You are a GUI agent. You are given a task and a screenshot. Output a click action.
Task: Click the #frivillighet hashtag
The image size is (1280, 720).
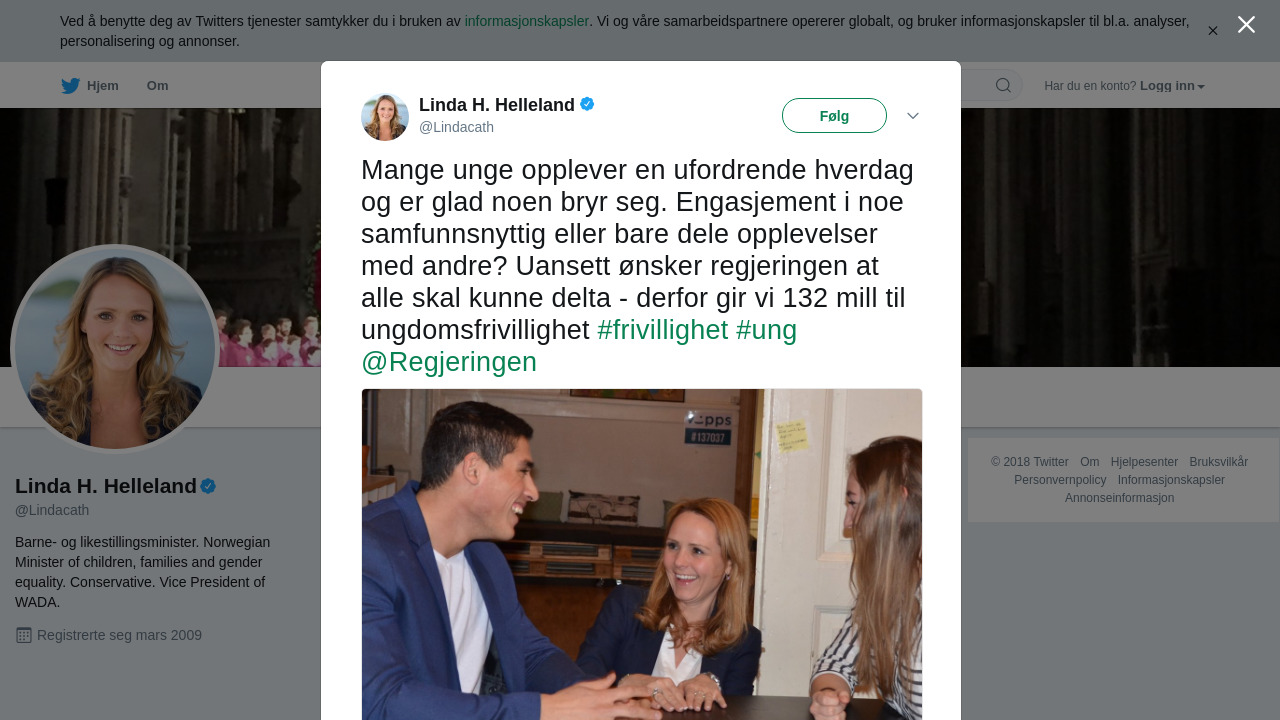[x=662, y=330]
